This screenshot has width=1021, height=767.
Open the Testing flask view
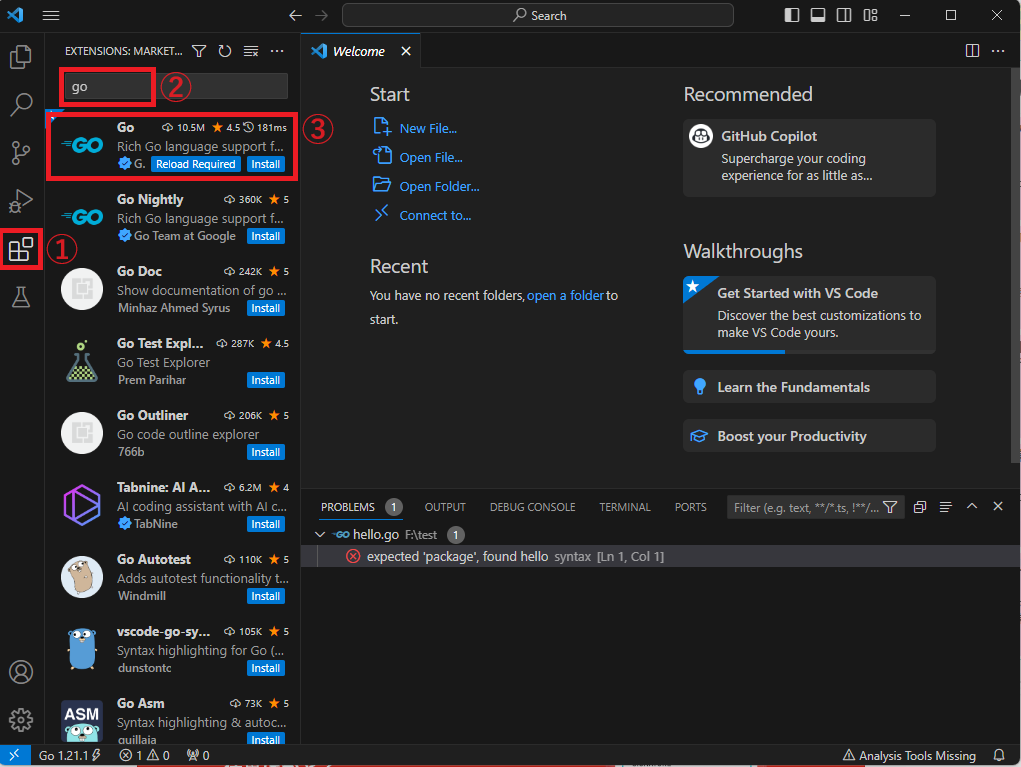(x=21, y=297)
